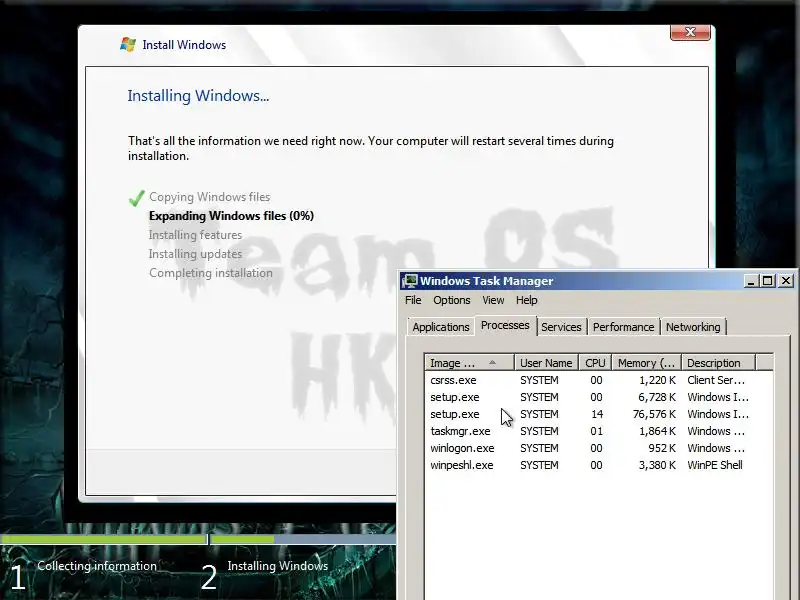Click the 3,380 K memory value
800x600 pixels.
tap(657, 465)
